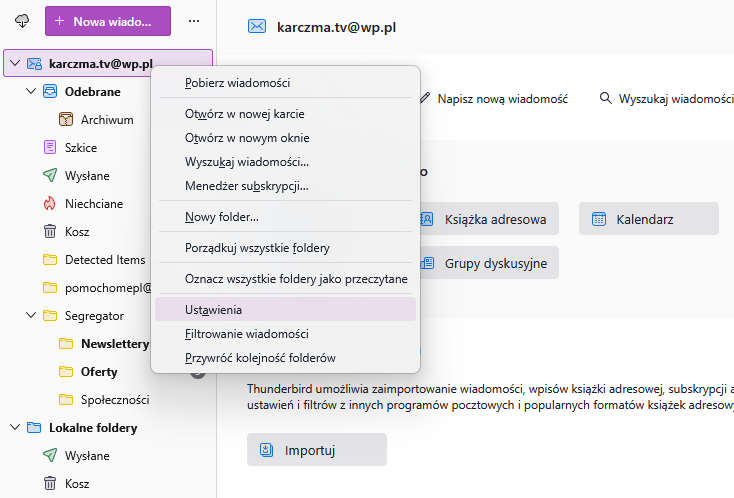Click the Segregator folder icon
The image size is (734, 498).
tap(50, 315)
